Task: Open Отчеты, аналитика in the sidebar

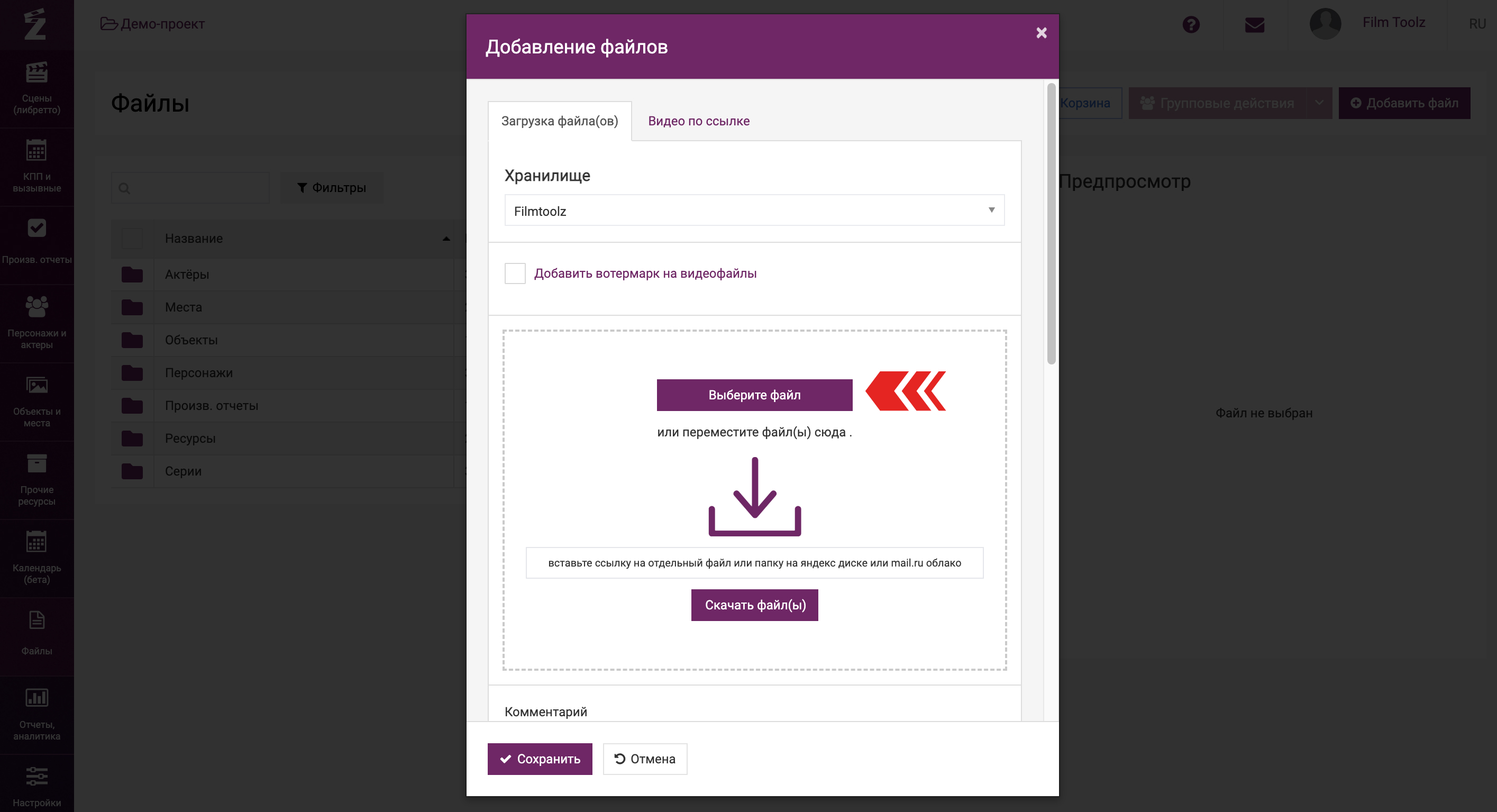Action: pos(36,715)
